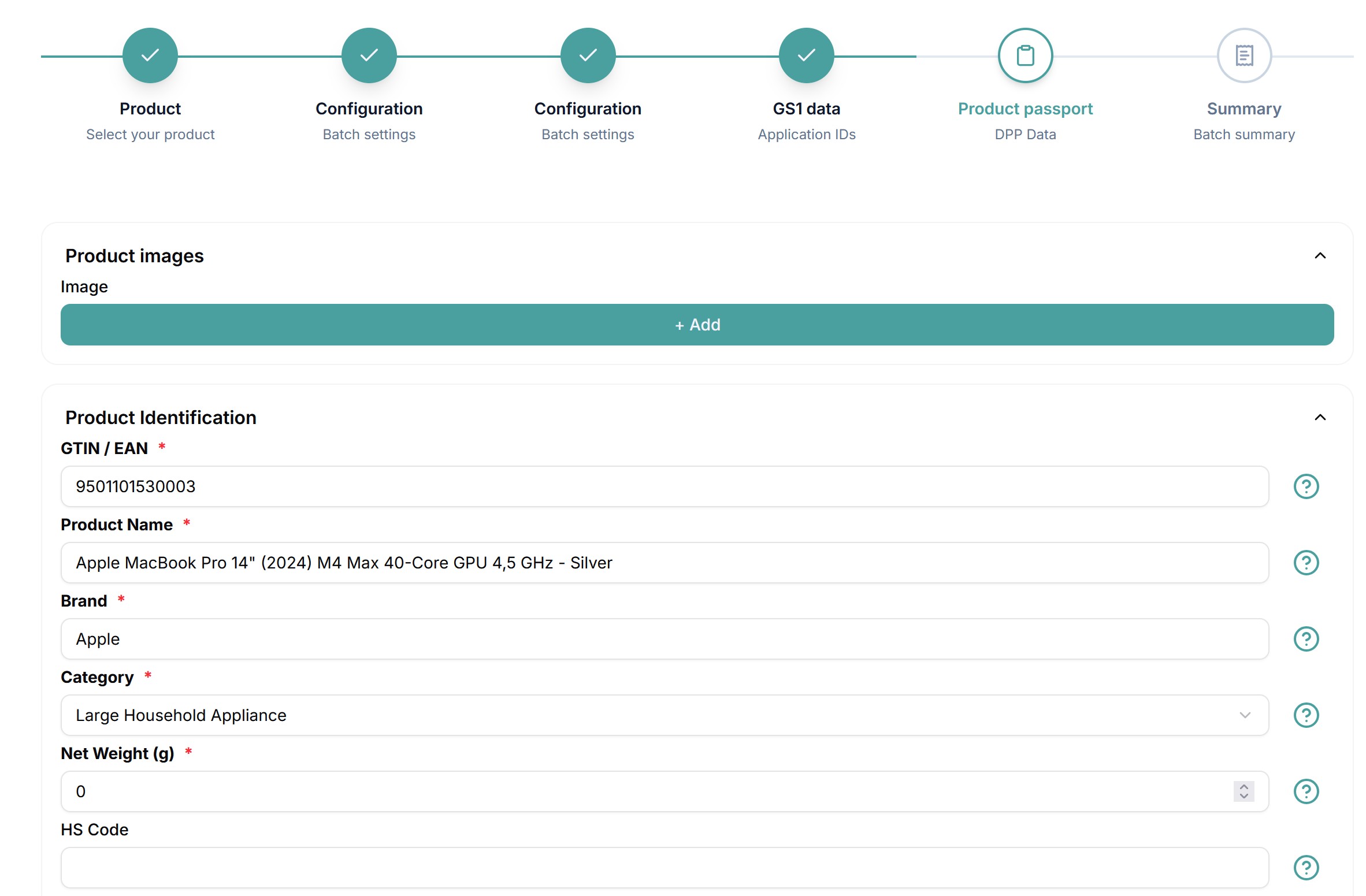Viewport: 1366px width, 896px height.
Task: Click the Product Name text field
Action: (x=665, y=563)
